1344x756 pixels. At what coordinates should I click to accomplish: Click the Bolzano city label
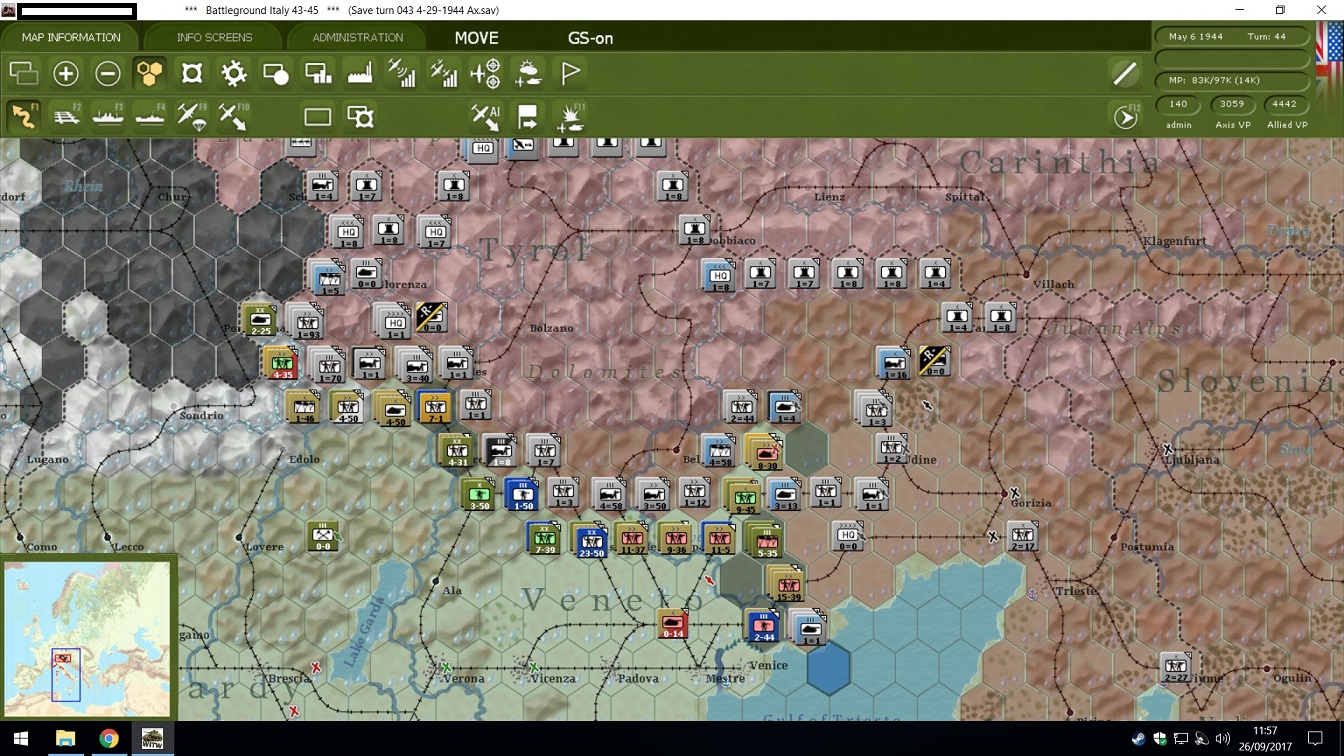point(551,328)
